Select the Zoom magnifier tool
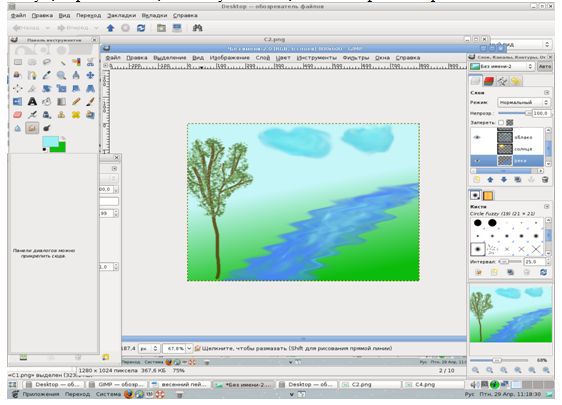Image resolution: width=562 pixels, height=405 pixels. pos(61,75)
